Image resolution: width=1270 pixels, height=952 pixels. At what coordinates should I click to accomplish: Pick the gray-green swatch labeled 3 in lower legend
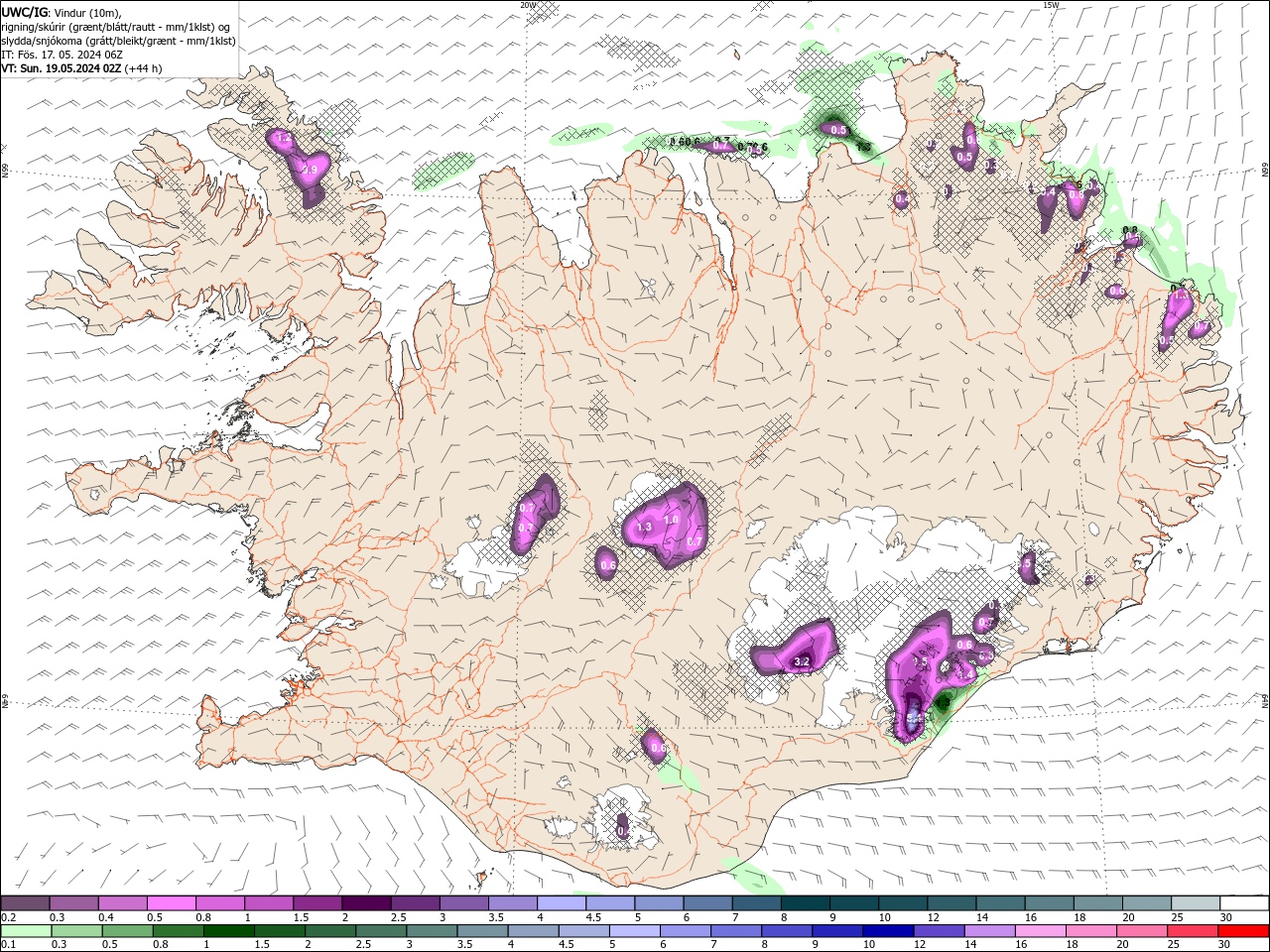pos(432,931)
